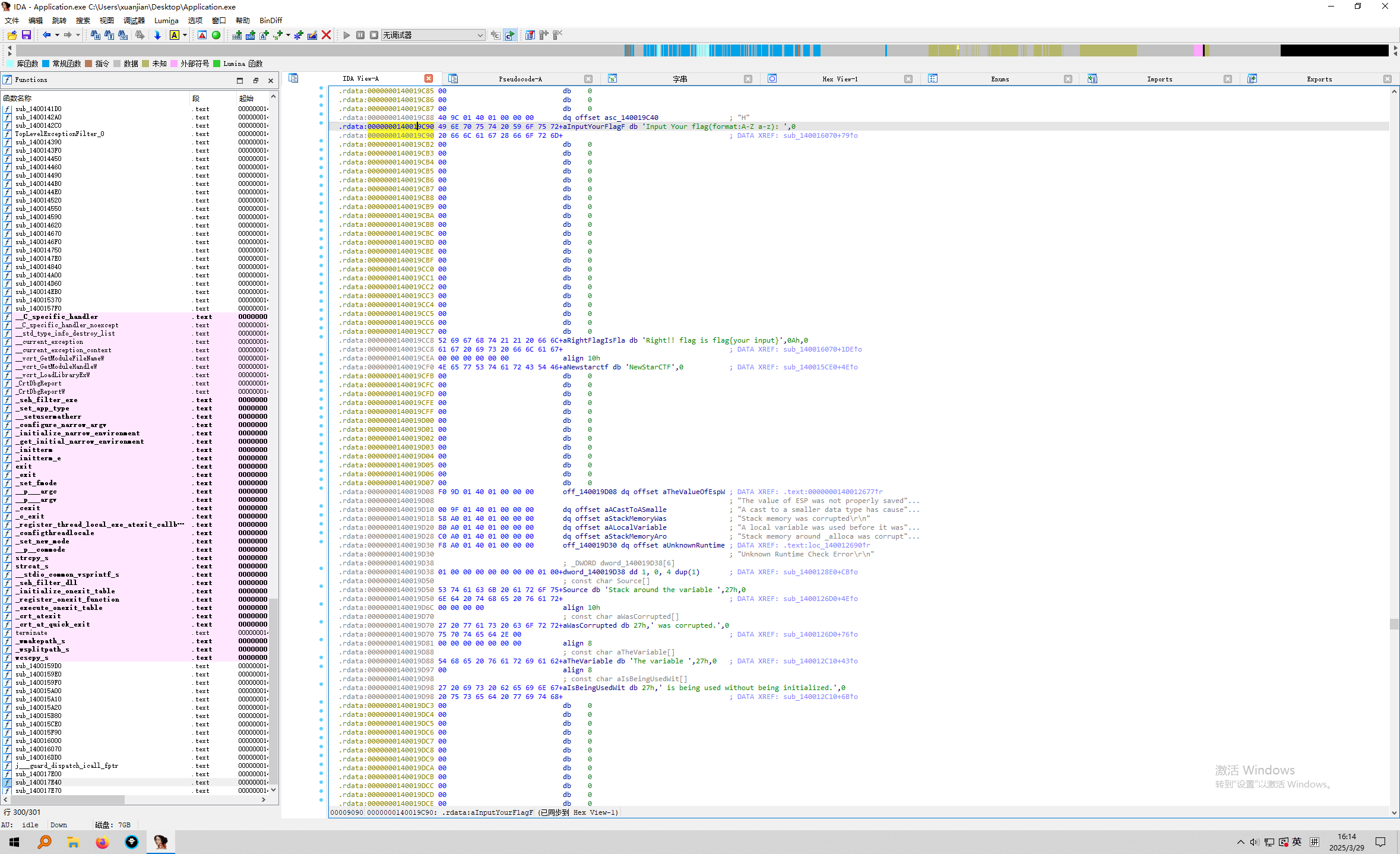The image size is (1400, 854).
Task: Open Firefox from the Windows taskbar
Action: click(x=102, y=842)
